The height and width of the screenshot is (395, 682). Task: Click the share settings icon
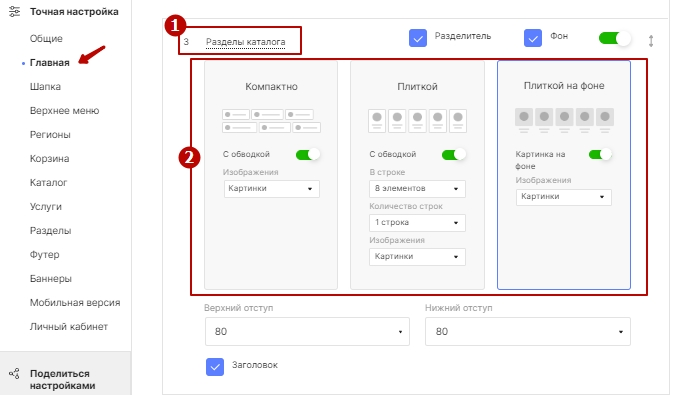tap(14, 373)
